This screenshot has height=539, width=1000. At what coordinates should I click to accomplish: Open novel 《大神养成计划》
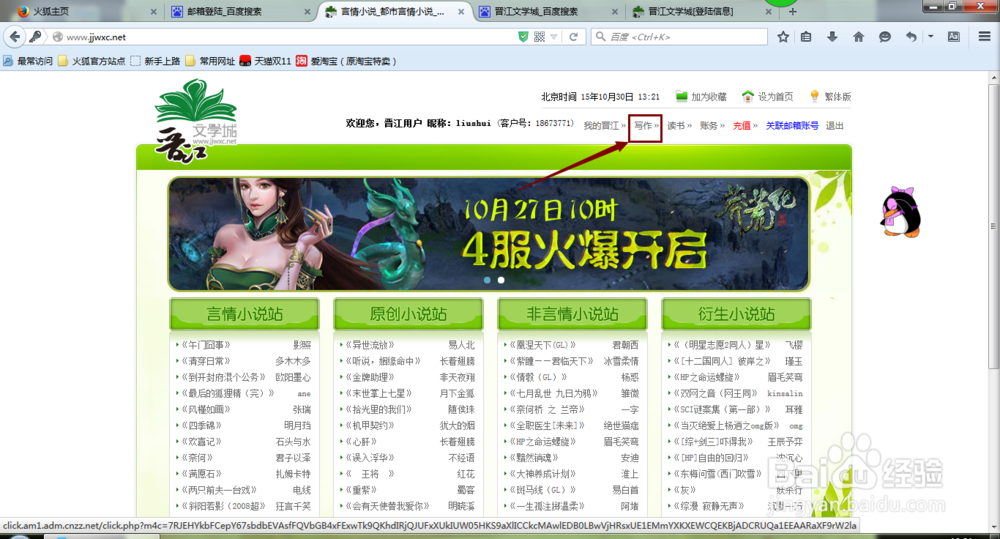coord(543,474)
